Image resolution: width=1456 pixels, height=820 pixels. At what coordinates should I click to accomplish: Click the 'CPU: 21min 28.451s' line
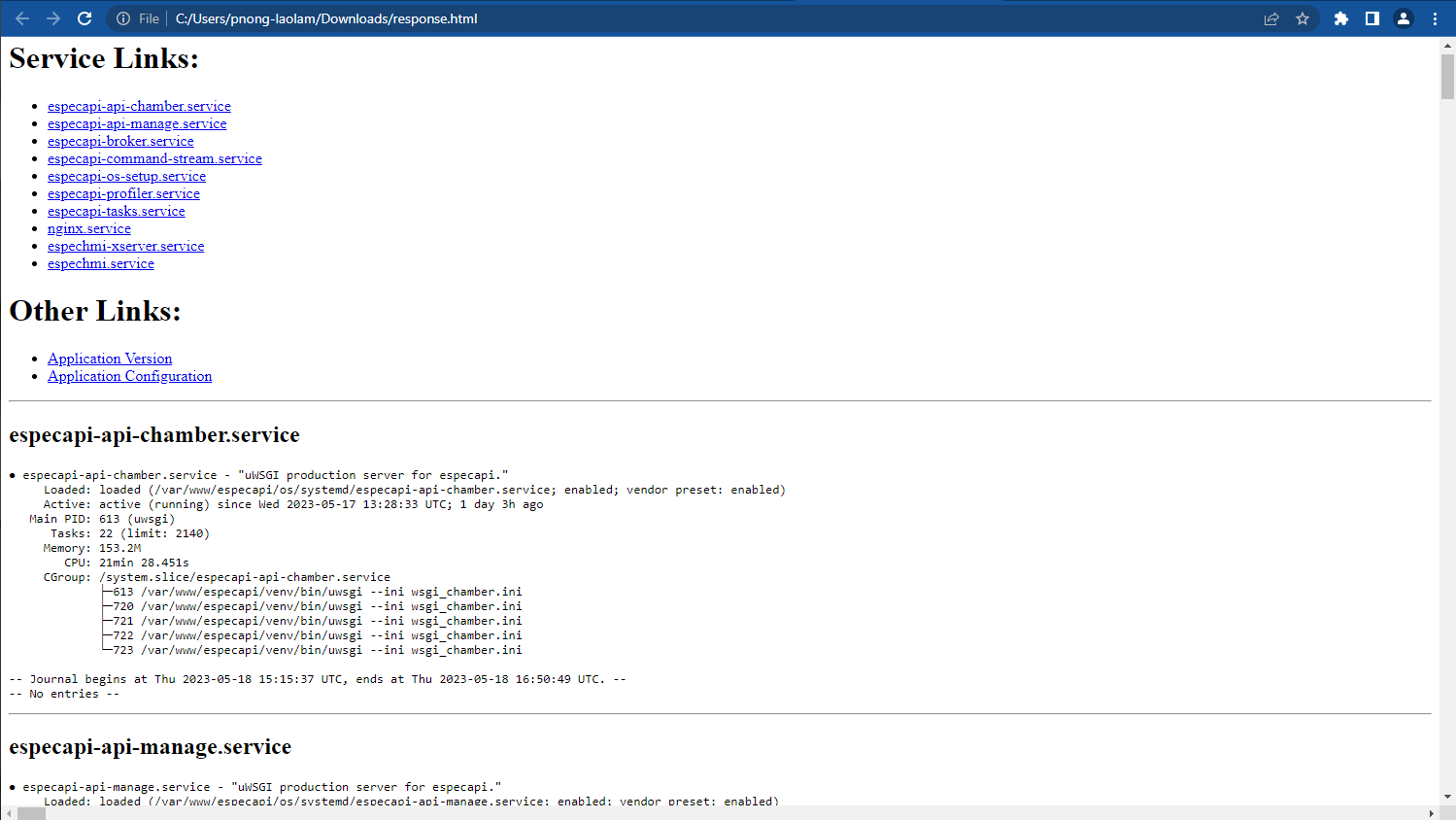click(x=126, y=563)
